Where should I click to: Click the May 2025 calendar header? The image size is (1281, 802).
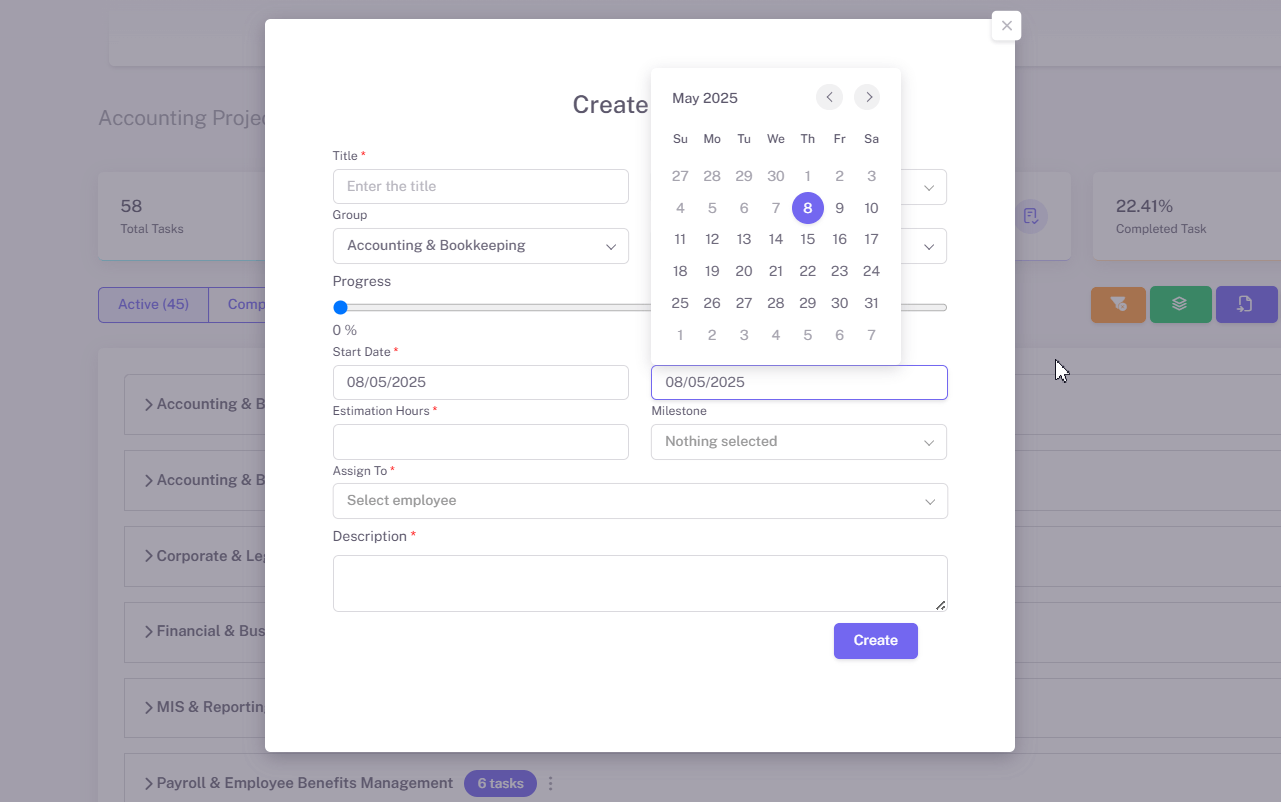pyautogui.click(x=705, y=98)
